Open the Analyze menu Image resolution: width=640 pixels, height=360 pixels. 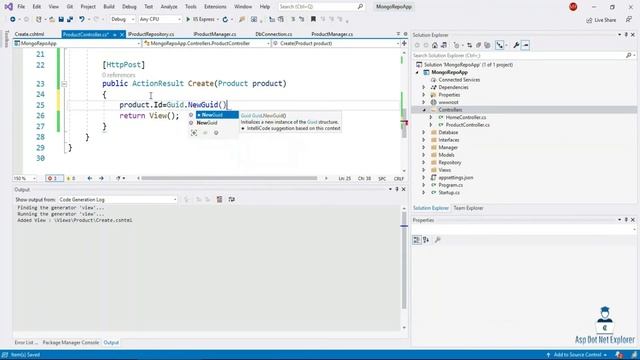(x=169, y=7)
